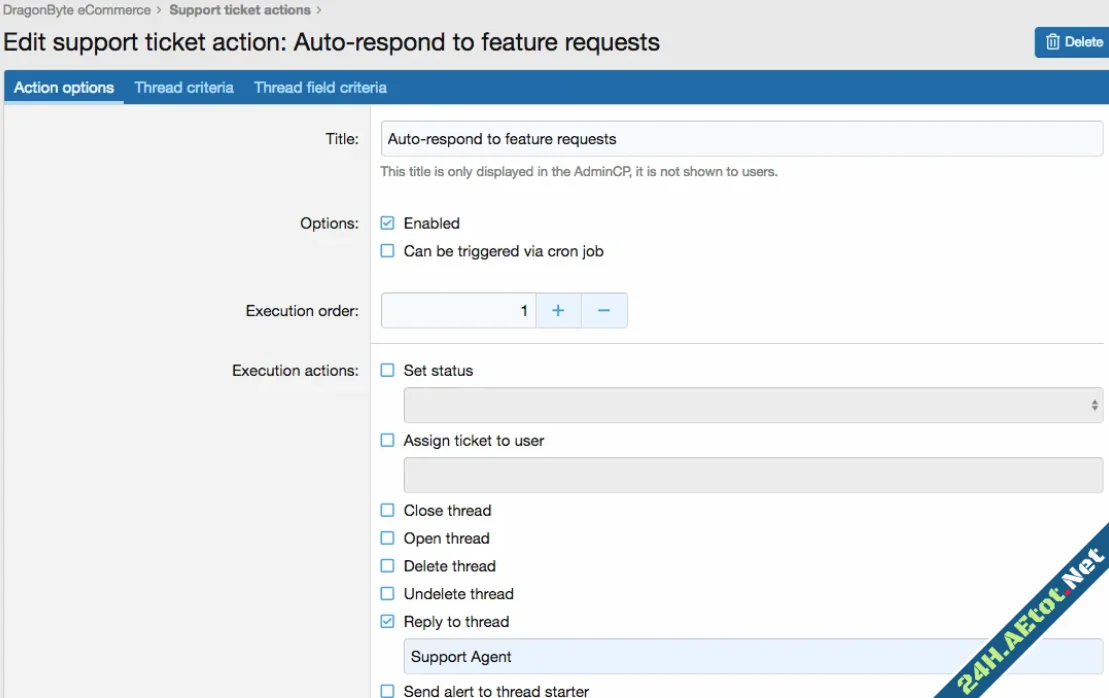Select the Action options tab
The height and width of the screenshot is (698, 1109).
tap(64, 88)
